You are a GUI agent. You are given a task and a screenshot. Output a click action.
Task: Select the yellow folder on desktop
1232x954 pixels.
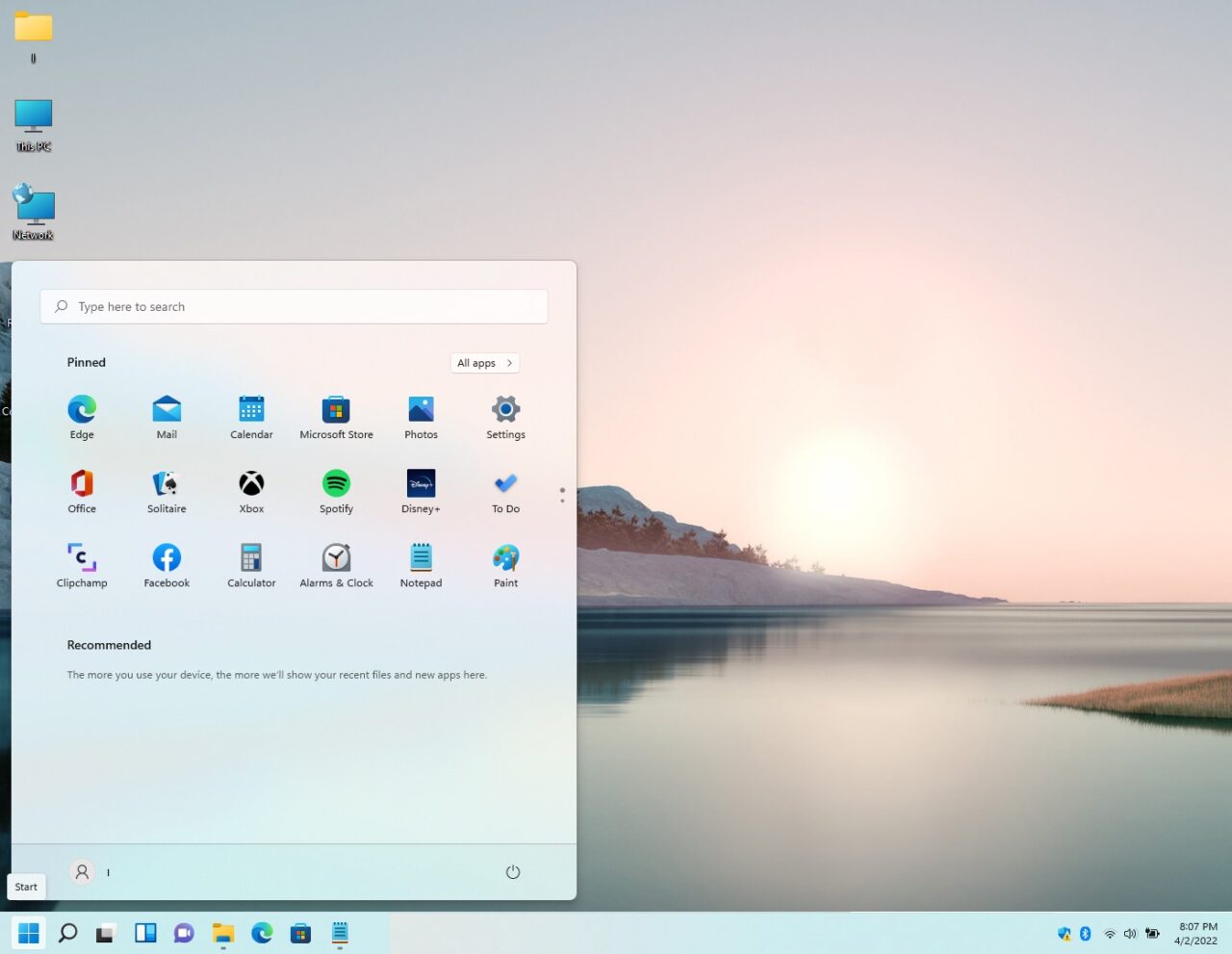(x=34, y=37)
